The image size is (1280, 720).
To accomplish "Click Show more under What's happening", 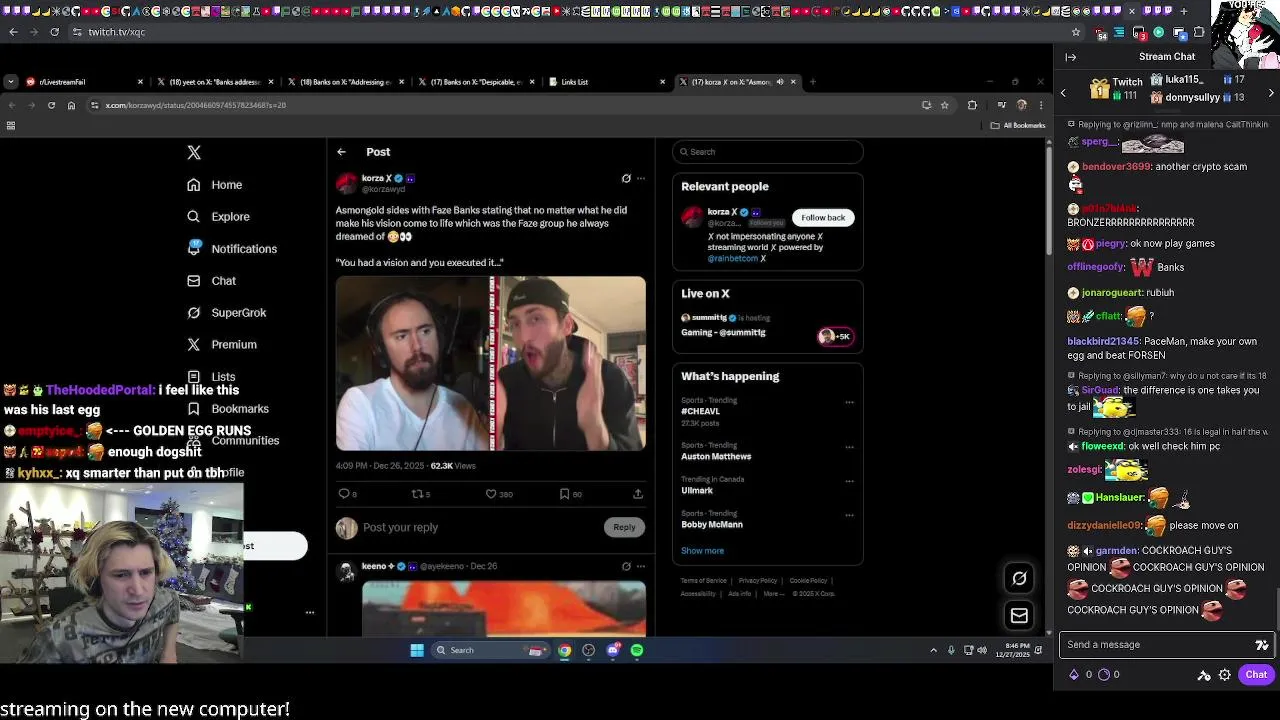I will click(x=702, y=551).
